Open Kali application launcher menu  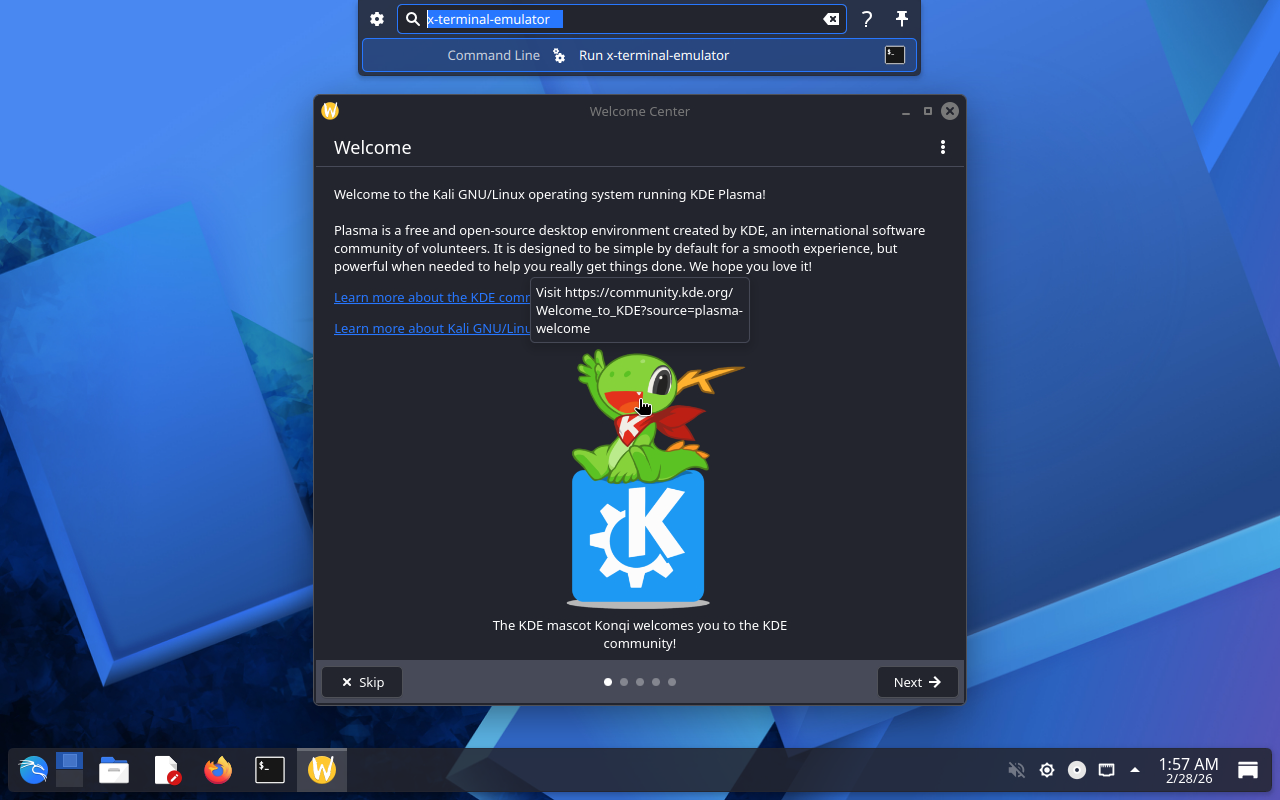[33, 769]
